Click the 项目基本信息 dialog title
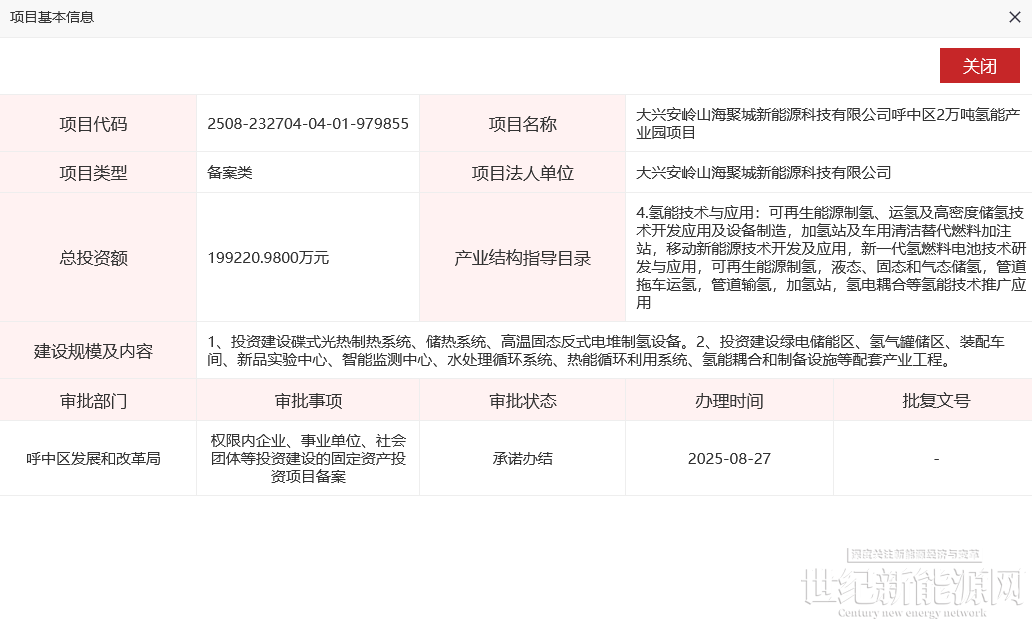The height and width of the screenshot is (623, 1032). tap(52, 18)
